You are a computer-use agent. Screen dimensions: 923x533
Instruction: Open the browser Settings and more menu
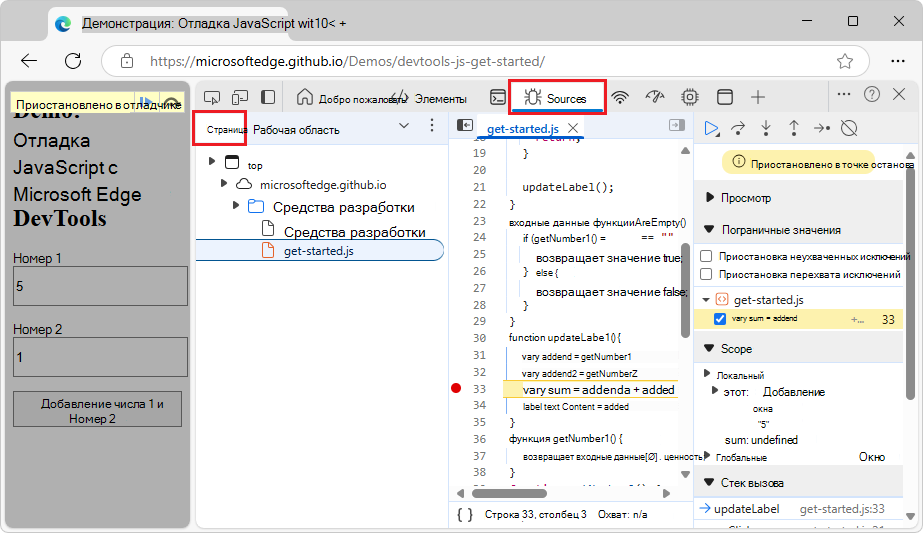(898, 61)
